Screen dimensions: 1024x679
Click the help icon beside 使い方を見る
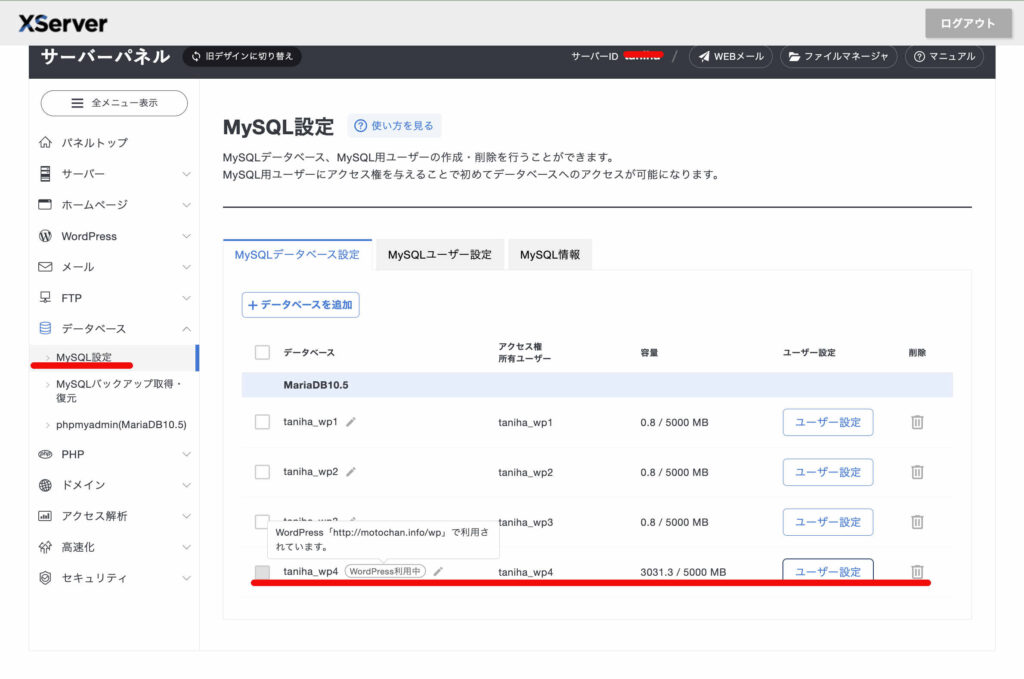360,126
